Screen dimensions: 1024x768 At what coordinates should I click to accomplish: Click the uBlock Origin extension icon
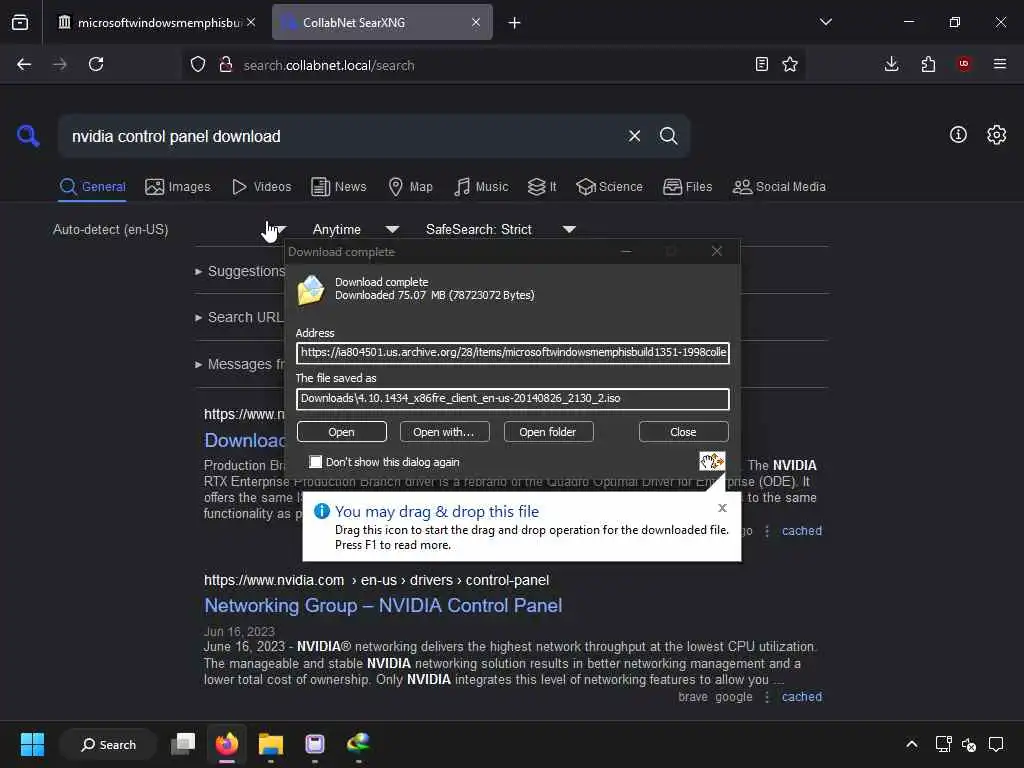pos(964,64)
